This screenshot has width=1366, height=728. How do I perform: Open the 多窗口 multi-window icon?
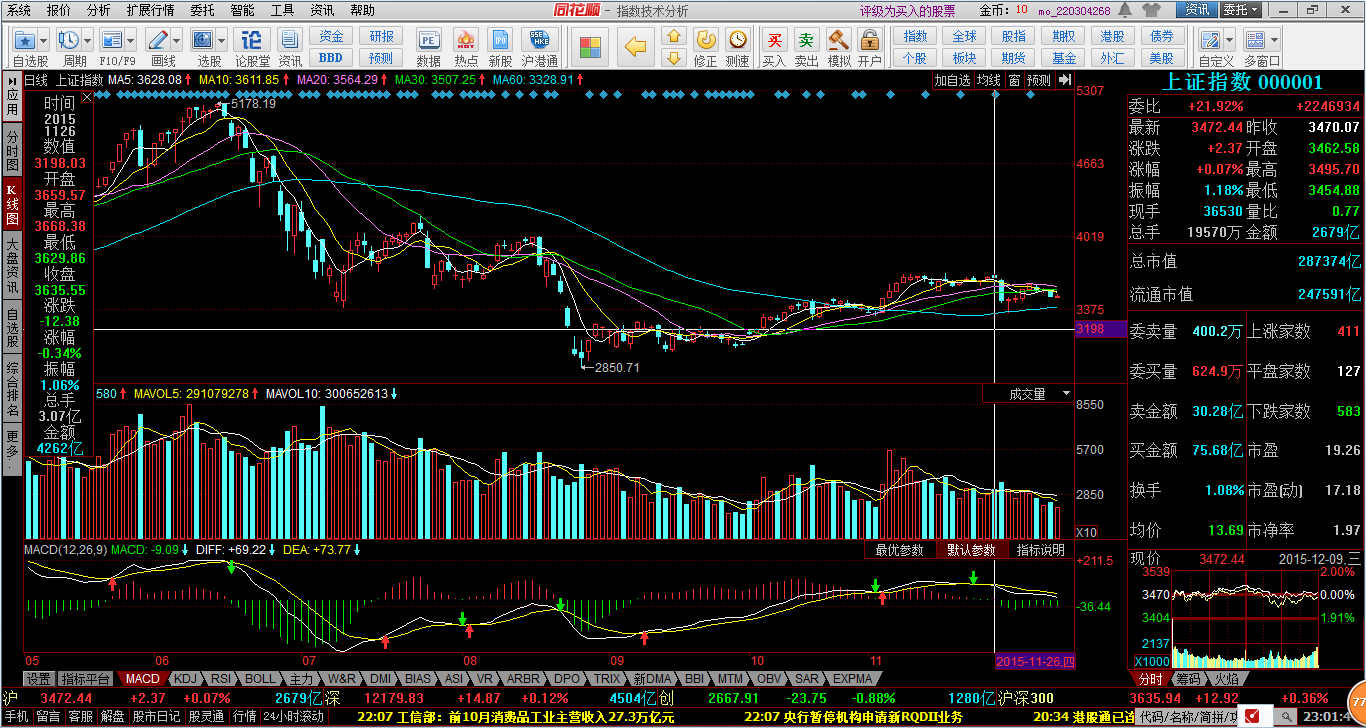point(1255,40)
